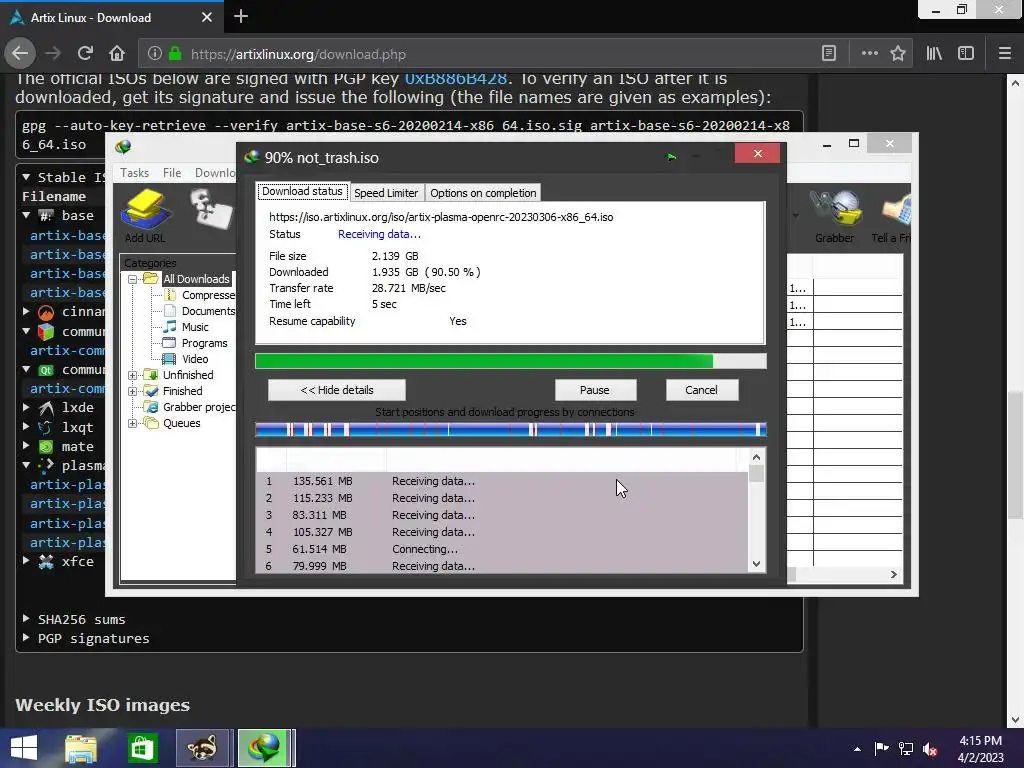Open the Firefox hamburger menu
The height and width of the screenshot is (768, 1024).
coord(1005,54)
